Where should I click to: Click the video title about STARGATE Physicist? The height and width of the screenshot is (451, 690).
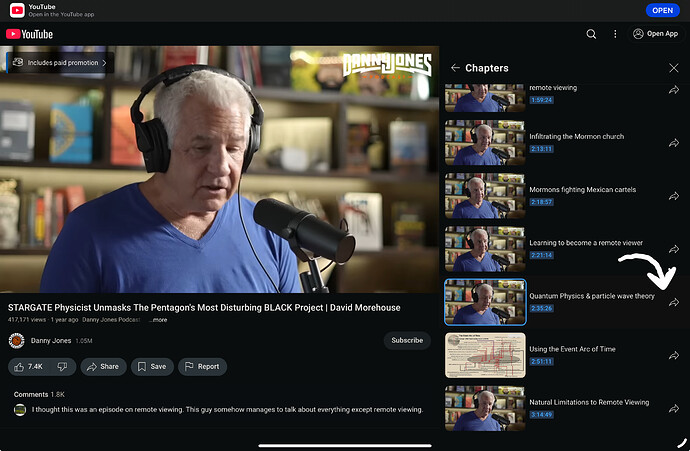click(204, 308)
